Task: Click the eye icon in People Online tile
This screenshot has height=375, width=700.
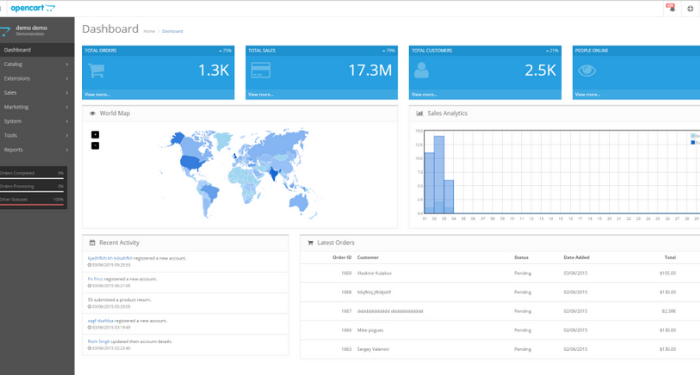Action: click(587, 71)
